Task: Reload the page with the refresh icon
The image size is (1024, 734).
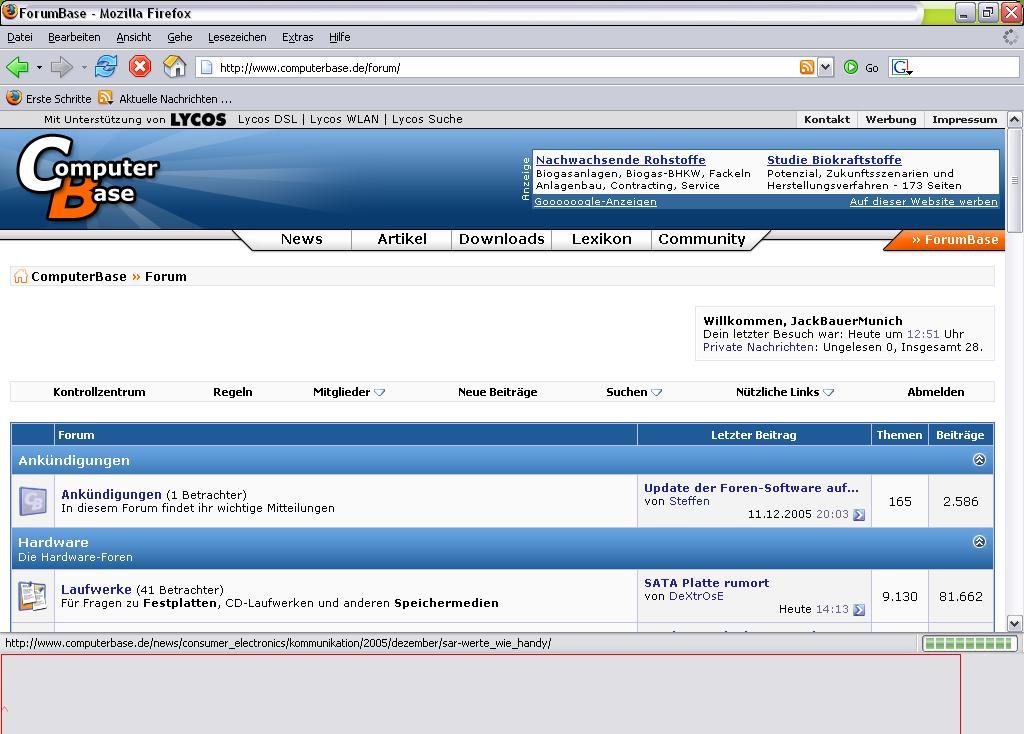Action: 106,67
